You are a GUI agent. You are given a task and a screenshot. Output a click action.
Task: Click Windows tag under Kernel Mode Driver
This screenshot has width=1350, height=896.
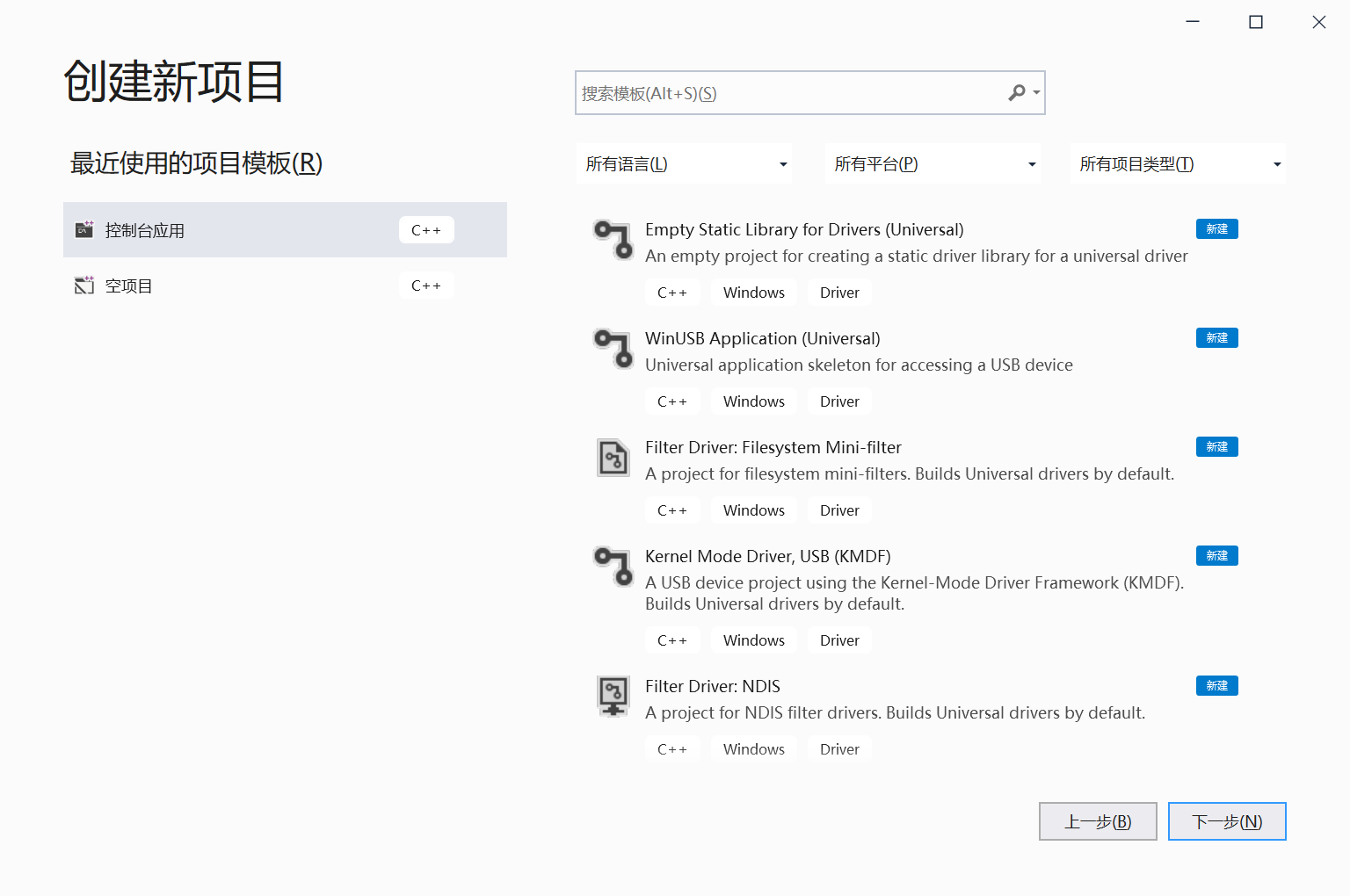[754, 640]
